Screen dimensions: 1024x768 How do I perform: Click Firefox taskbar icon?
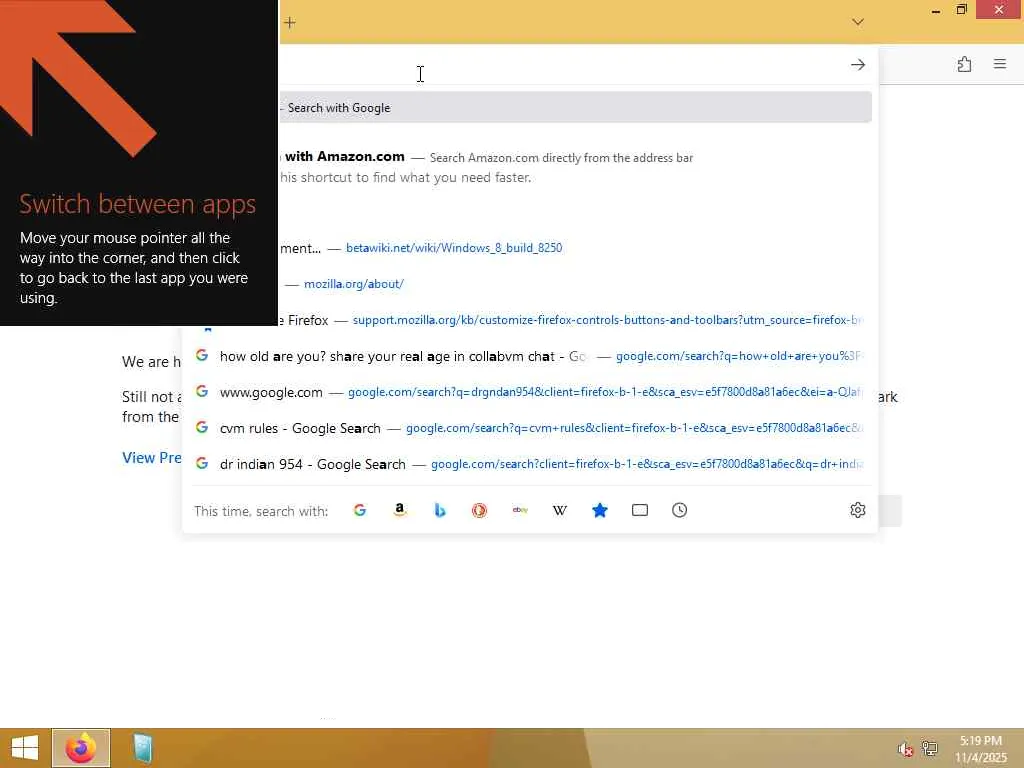(81, 748)
